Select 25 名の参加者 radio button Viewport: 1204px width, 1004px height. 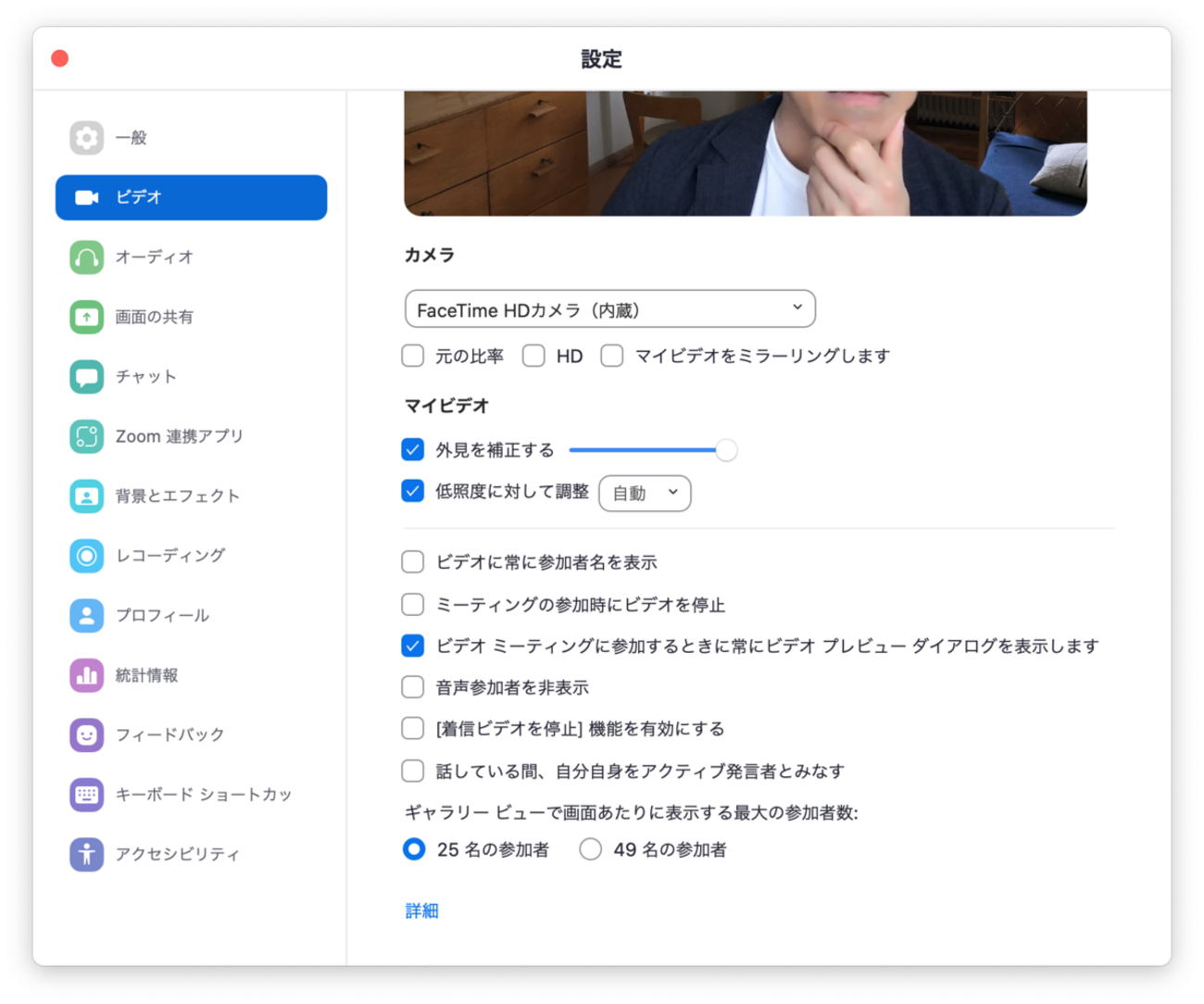click(x=414, y=849)
